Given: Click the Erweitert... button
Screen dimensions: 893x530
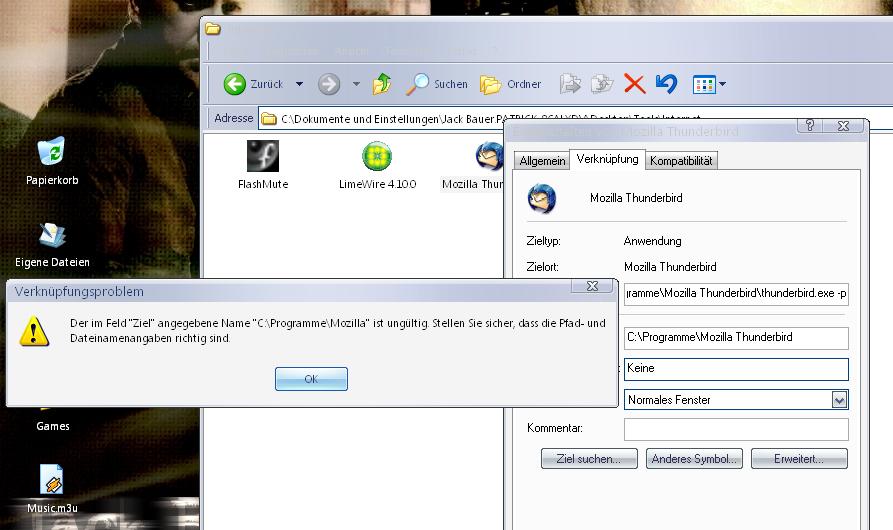Looking at the screenshot, I should click(x=799, y=459).
